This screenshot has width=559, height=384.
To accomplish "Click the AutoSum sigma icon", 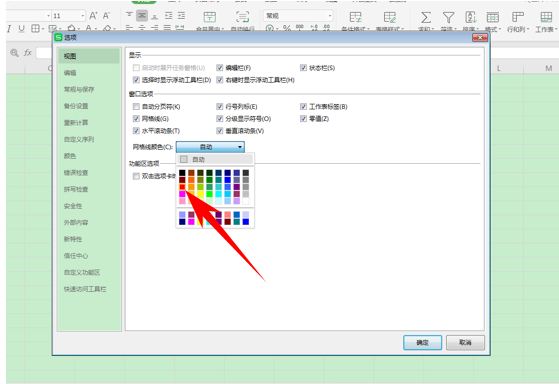I will click(x=426, y=17).
